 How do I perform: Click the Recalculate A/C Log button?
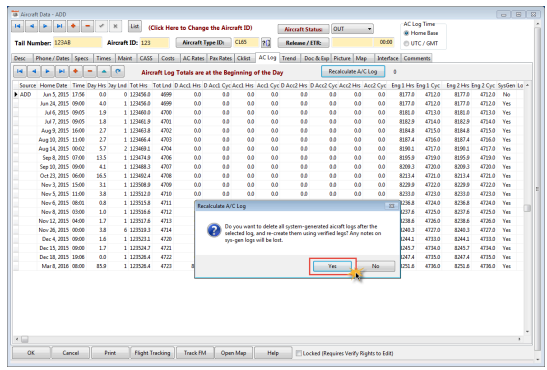coord(353,71)
